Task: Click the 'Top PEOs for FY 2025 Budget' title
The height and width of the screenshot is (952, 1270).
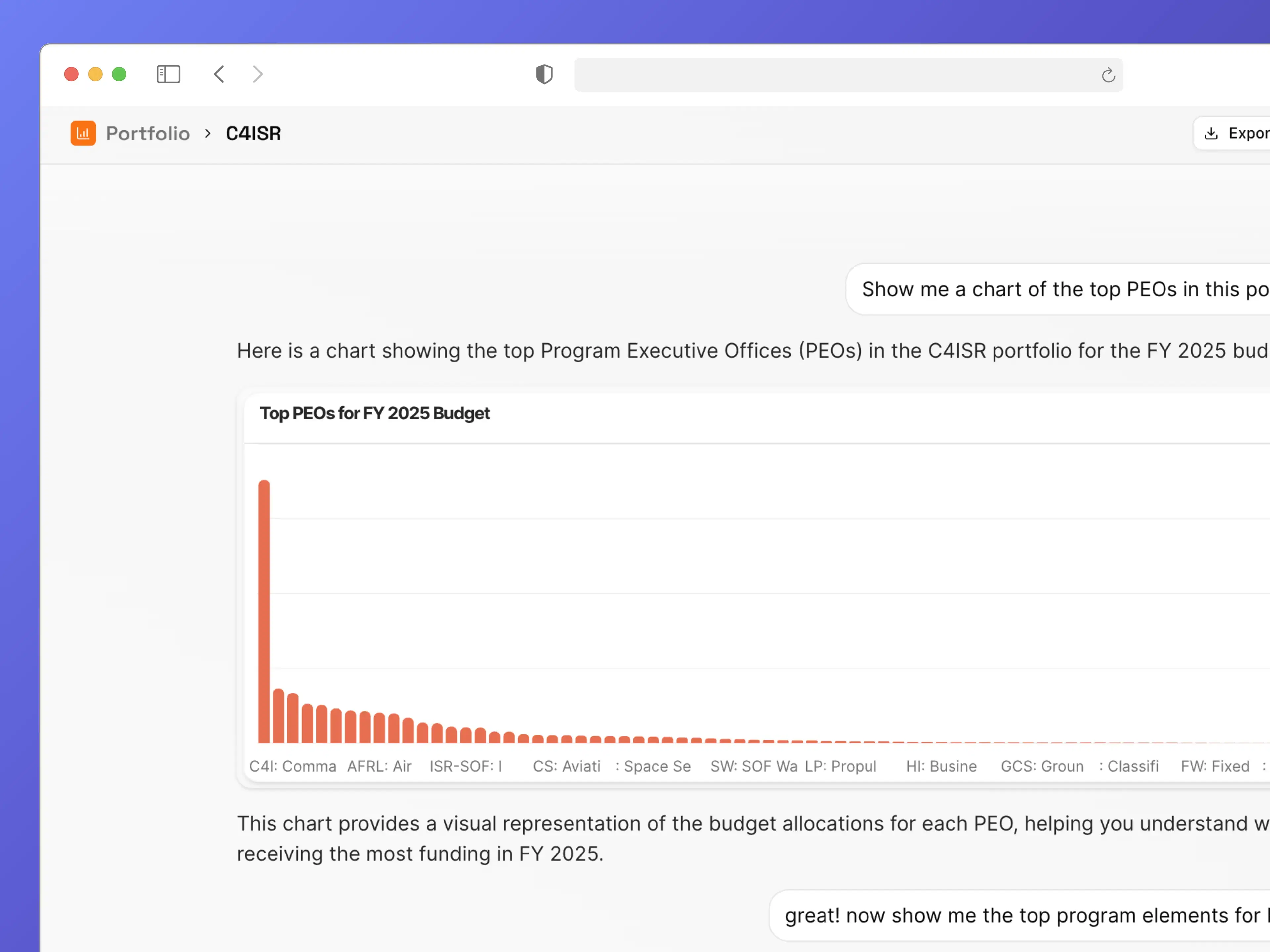Action: point(375,413)
